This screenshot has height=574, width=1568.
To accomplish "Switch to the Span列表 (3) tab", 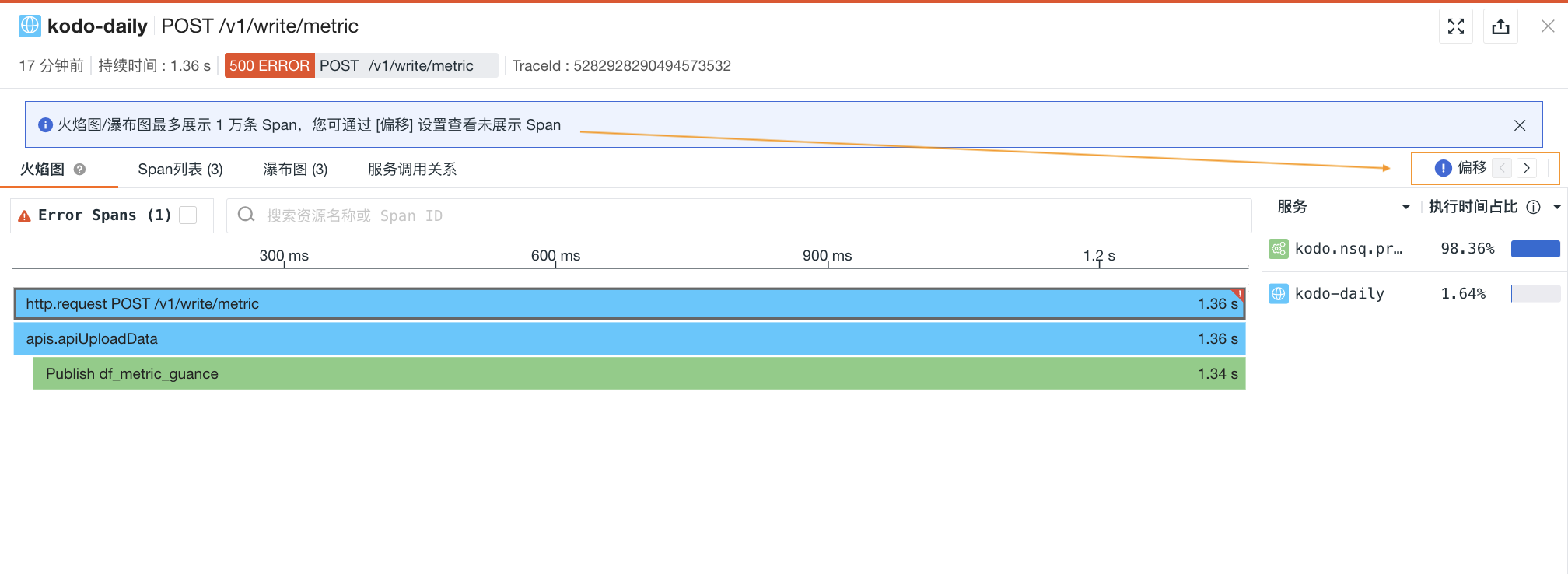I will point(180,170).
